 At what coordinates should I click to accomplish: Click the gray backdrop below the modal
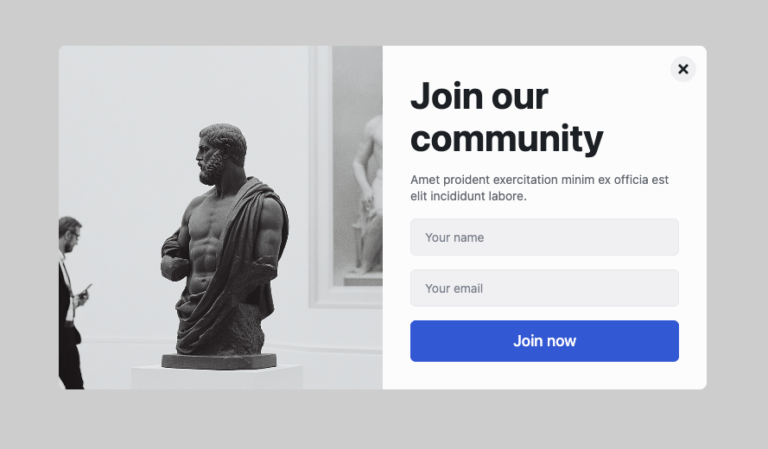click(x=384, y=420)
